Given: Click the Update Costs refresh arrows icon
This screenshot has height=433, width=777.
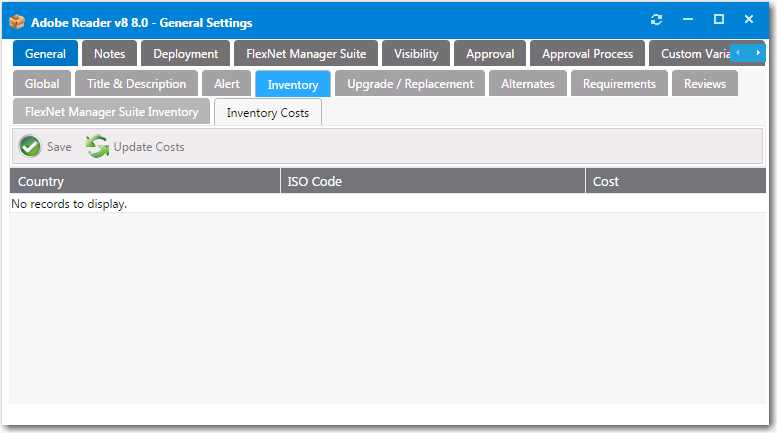Looking at the screenshot, I should pos(97,147).
